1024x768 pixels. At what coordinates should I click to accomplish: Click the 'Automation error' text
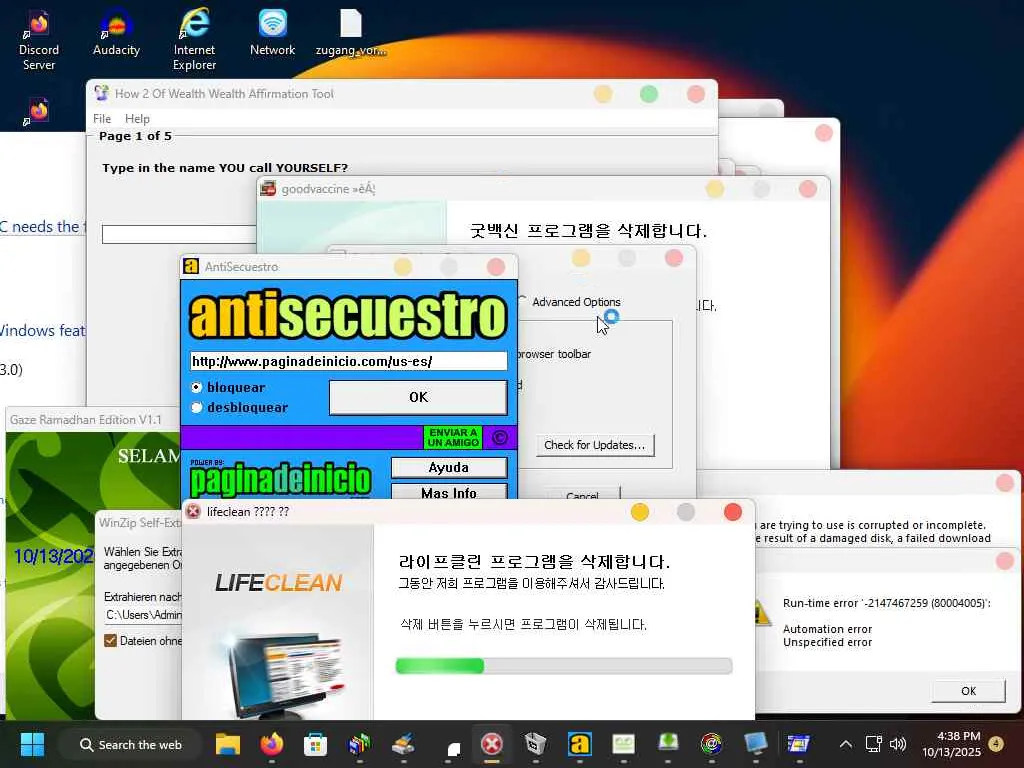[827, 629]
